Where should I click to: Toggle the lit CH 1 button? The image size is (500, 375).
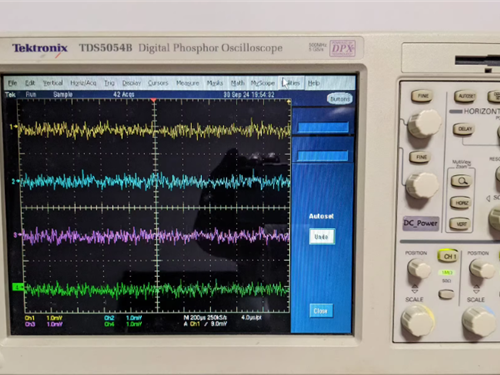[x=449, y=256]
